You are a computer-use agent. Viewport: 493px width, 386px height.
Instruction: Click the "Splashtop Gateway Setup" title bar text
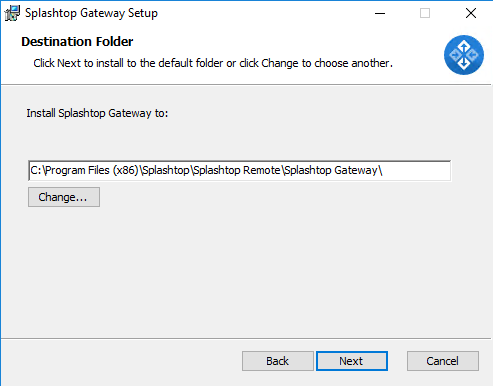coord(91,13)
